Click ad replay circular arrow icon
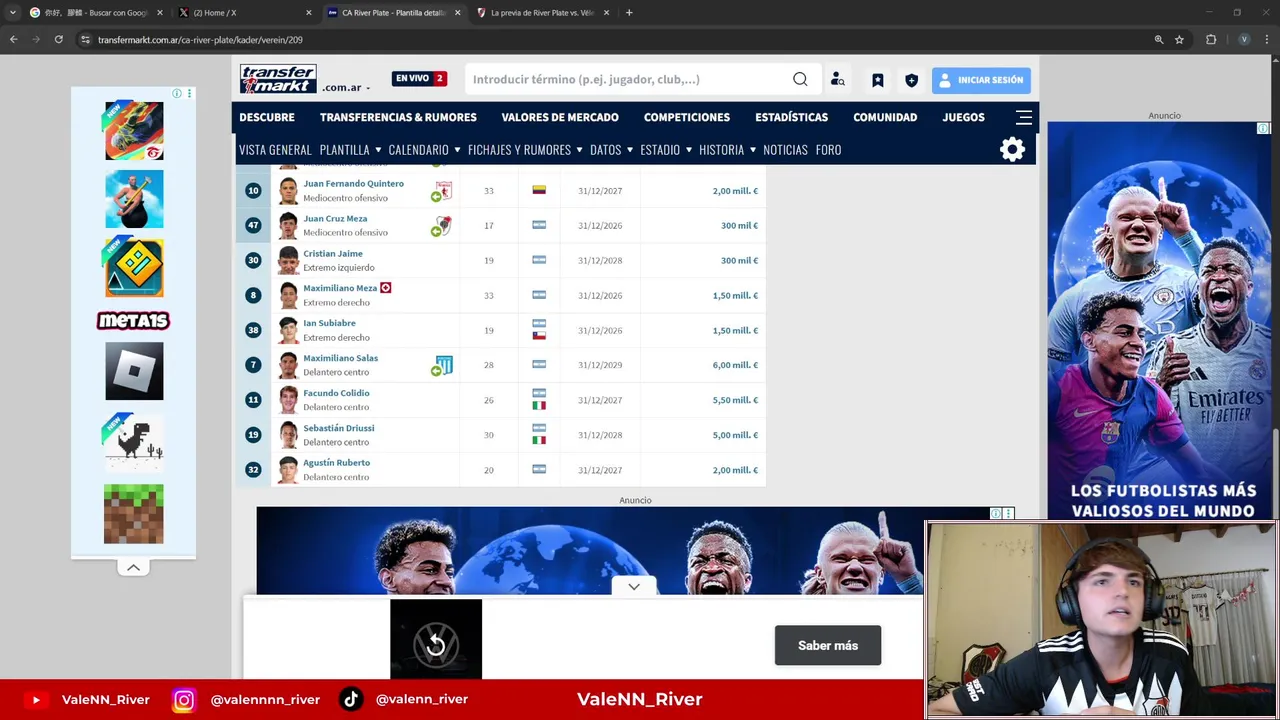 [x=436, y=646]
